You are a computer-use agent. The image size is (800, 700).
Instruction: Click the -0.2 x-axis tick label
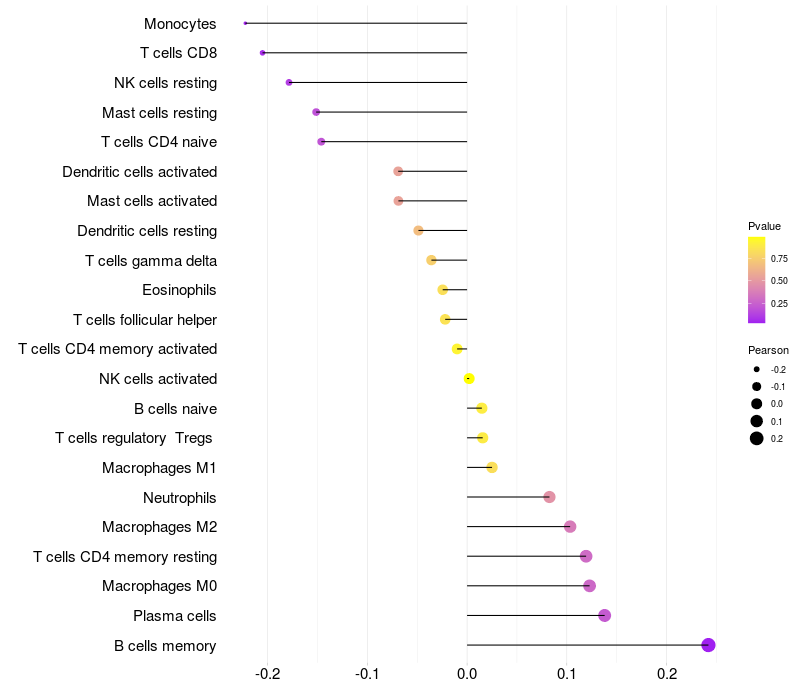pos(267,673)
